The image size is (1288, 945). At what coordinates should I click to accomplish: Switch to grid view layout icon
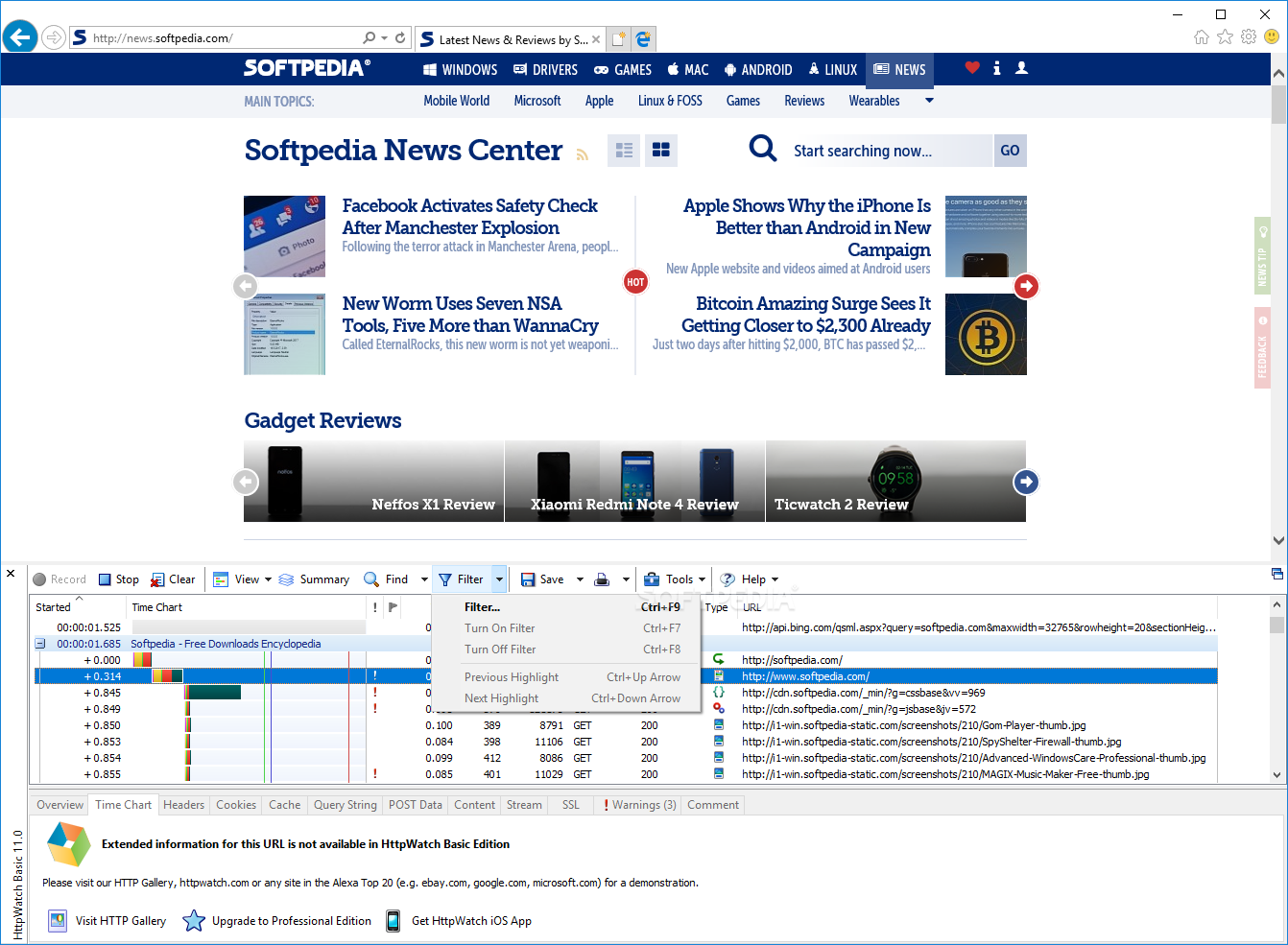point(661,151)
